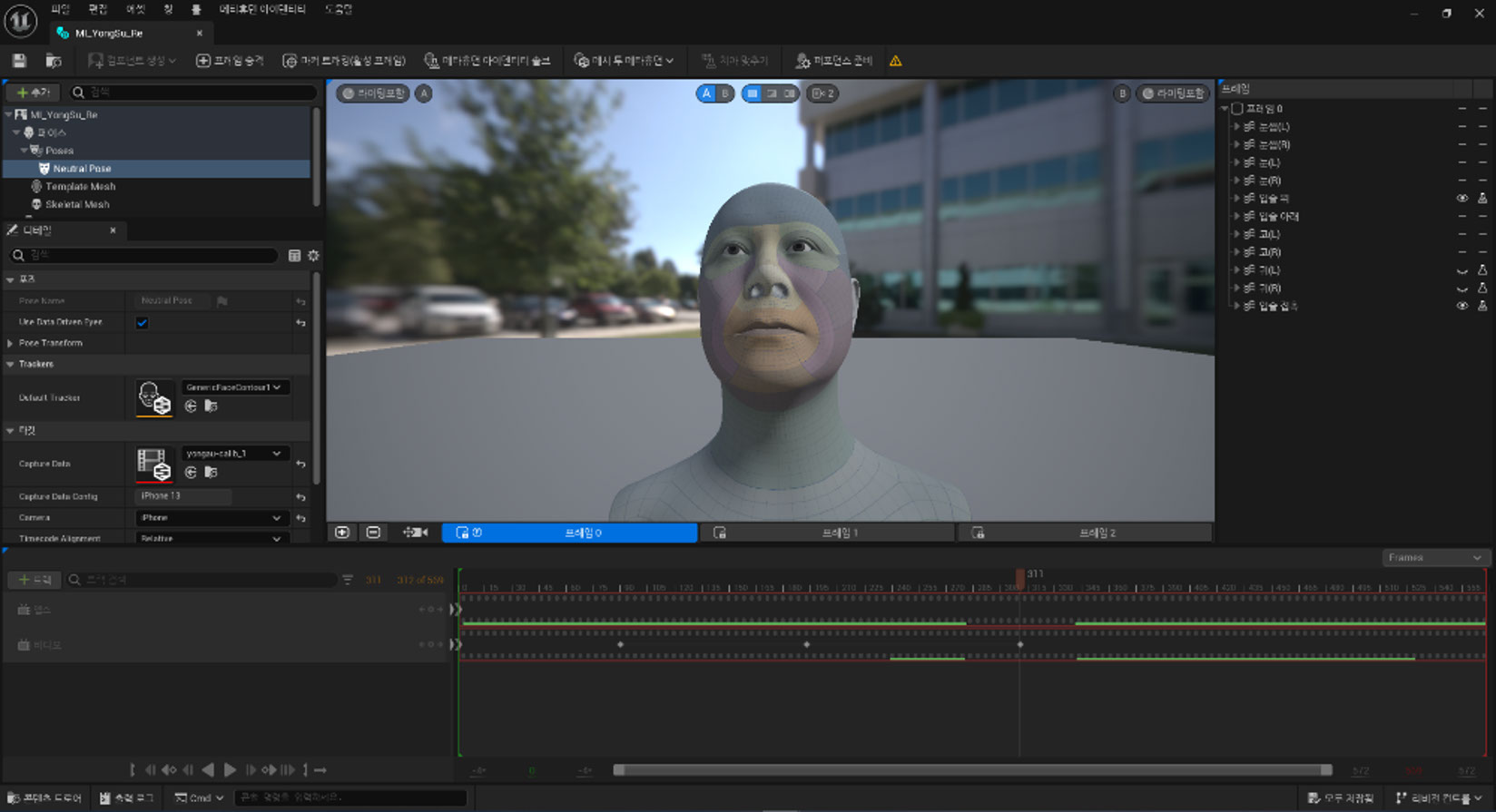This screenshot has width=1496, height=812.
Task: Select Template Mesh in the identity tree
Action: click(x=80, y=187)
